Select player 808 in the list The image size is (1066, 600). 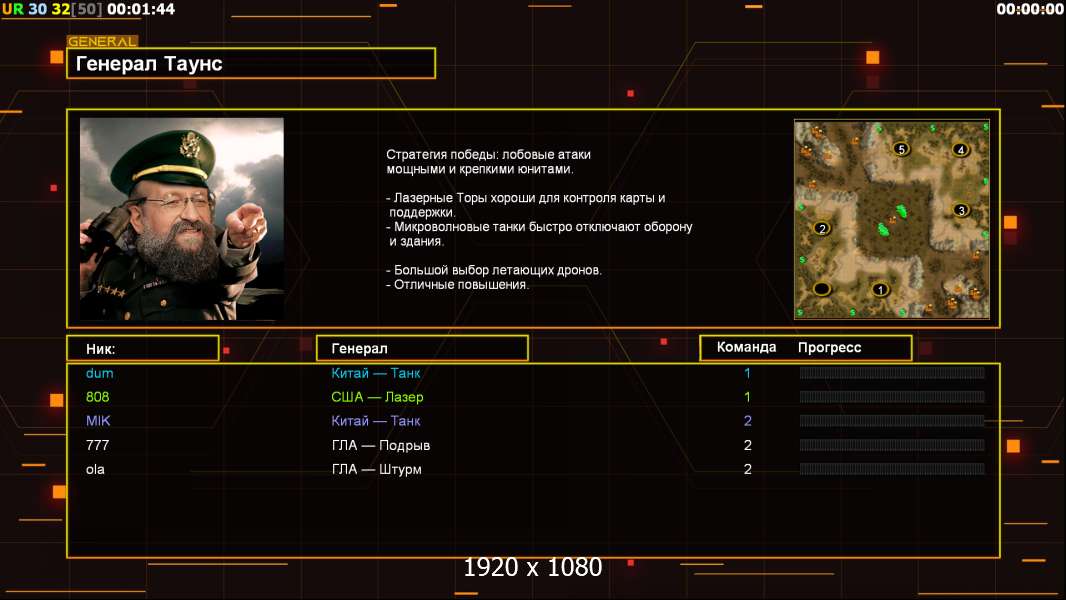(97, 397)
